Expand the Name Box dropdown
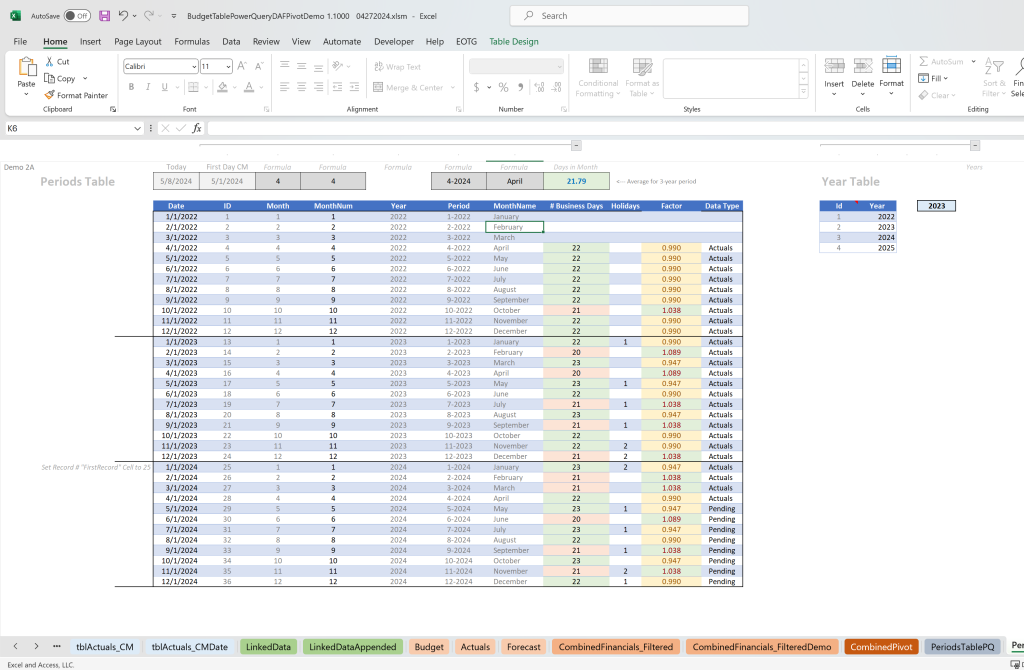 [137, 129]
